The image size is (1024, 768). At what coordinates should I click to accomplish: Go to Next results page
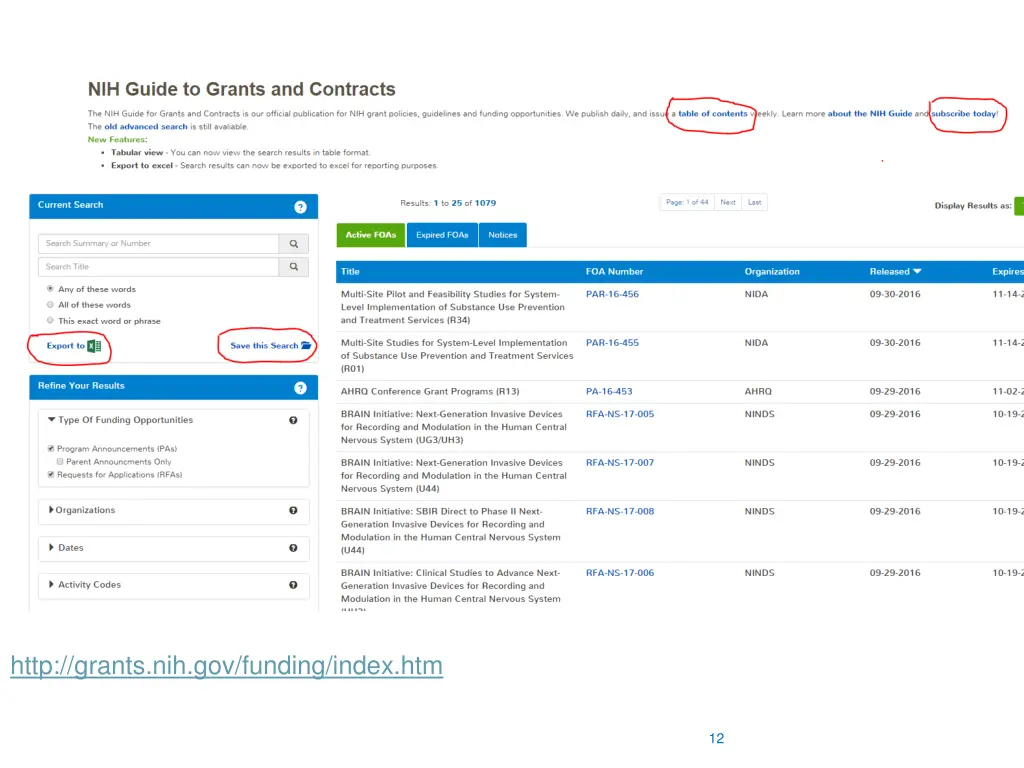tap(728, 202)
